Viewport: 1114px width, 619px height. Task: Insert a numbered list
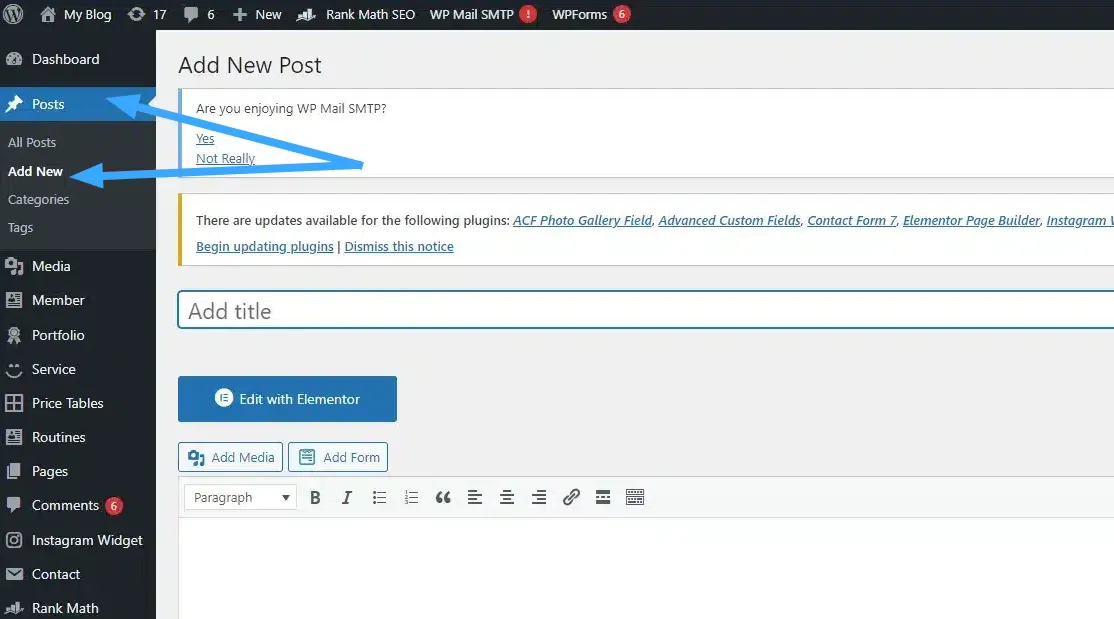coord(411,497)
